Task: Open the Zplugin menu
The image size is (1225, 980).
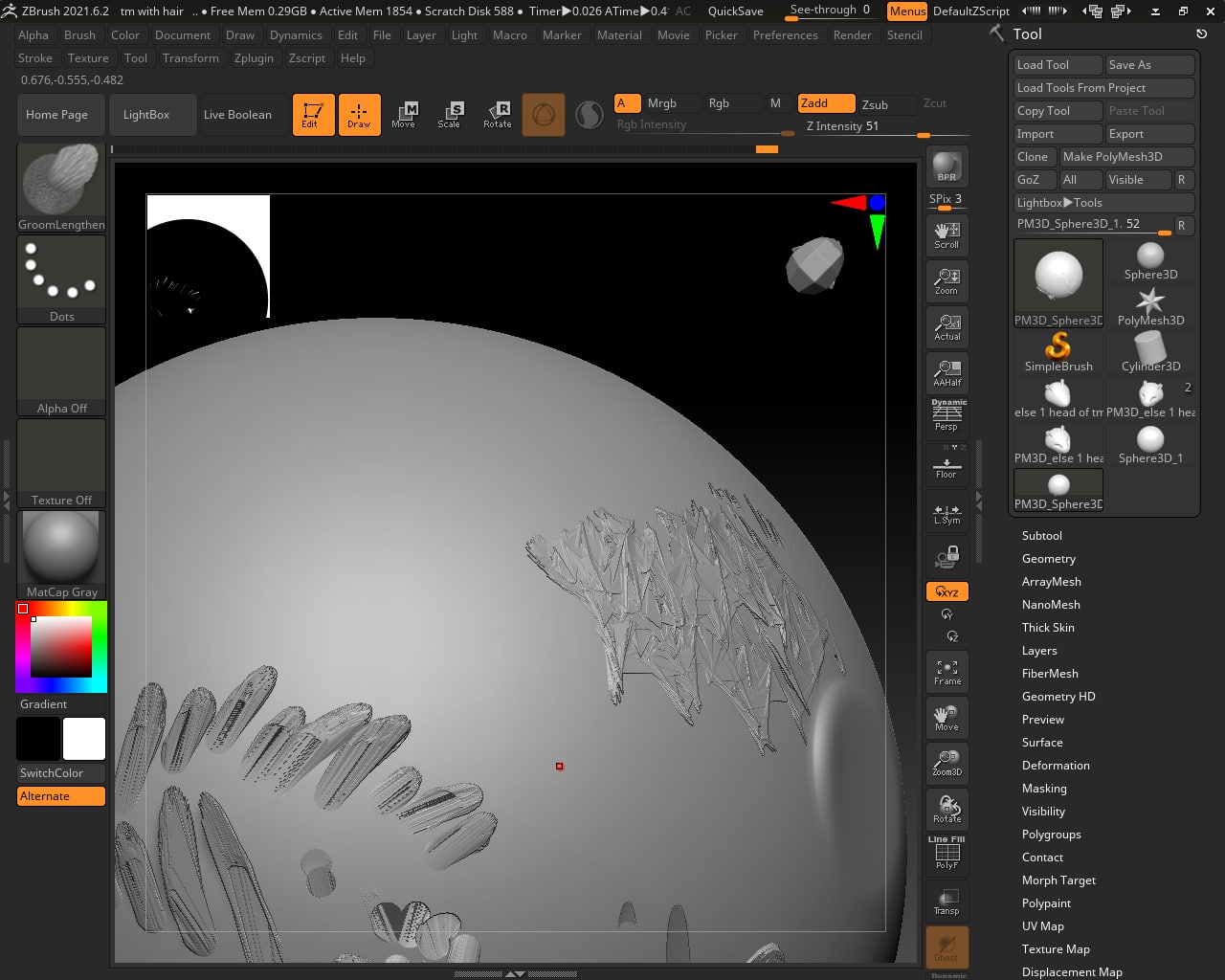Action: click(254, 58)
